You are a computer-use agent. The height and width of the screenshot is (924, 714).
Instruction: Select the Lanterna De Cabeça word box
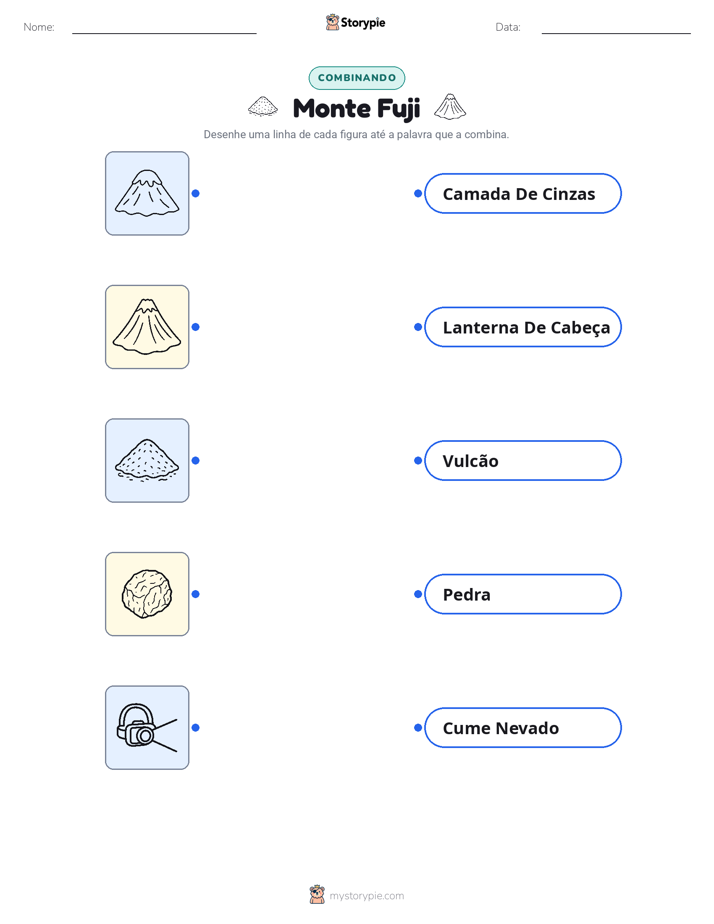(523, 327)
